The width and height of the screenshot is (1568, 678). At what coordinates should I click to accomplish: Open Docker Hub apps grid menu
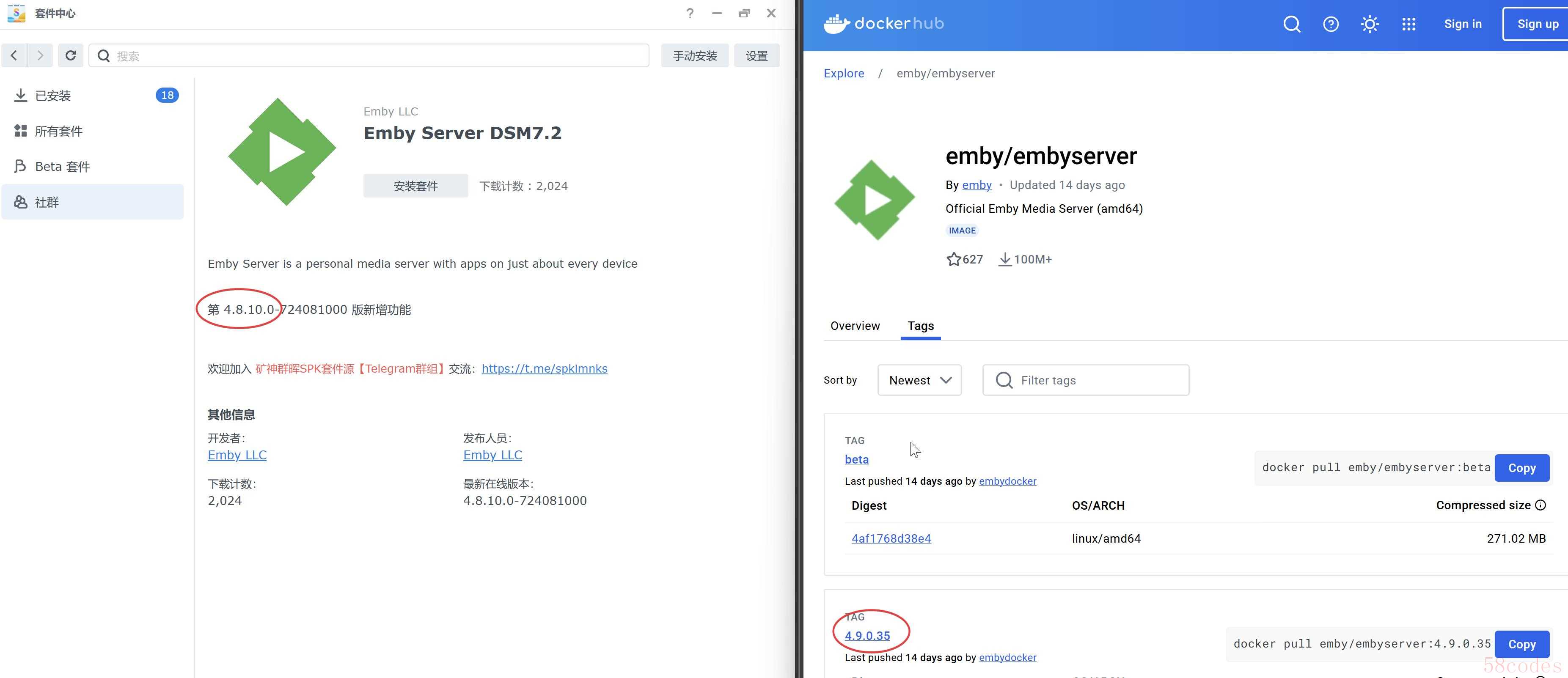pyautogui.click(x=1408, y=25)
